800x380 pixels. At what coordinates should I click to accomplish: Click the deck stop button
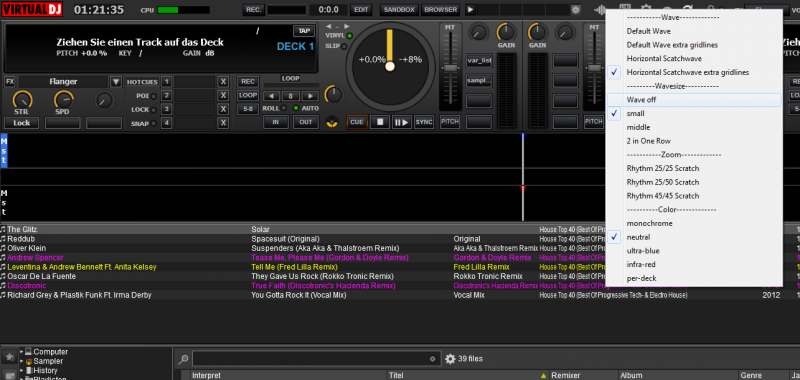point(380,122)
